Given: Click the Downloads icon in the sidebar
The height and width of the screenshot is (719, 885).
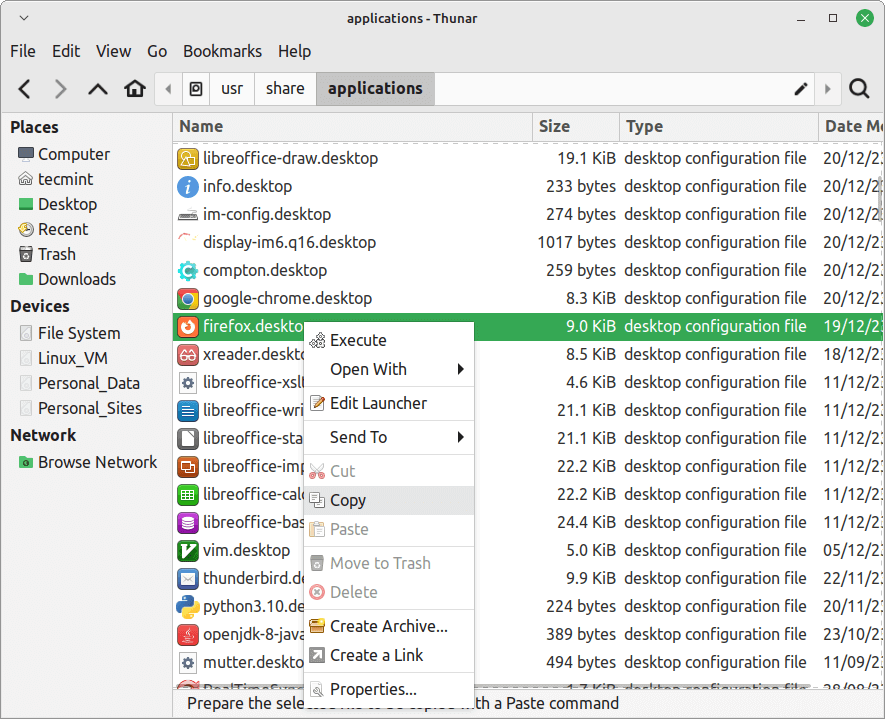Looking at the screenshot, I should pyautogui.click(x=26, y=279).
